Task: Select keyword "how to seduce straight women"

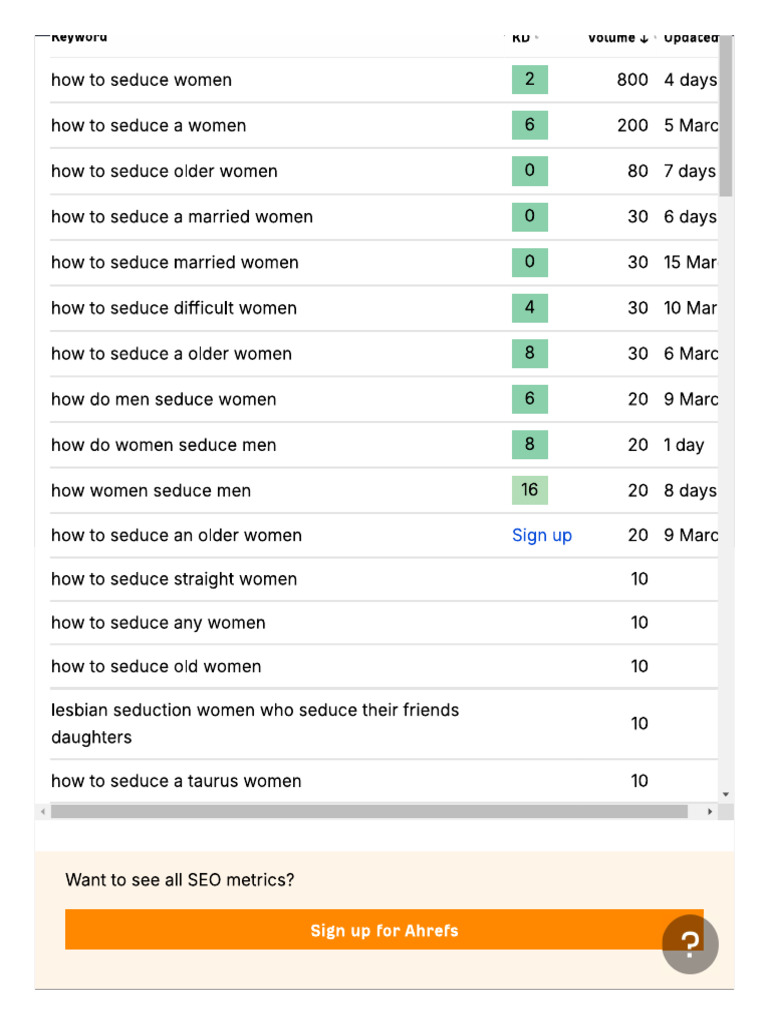Action: pyautogui.click(x=174, y=579)
